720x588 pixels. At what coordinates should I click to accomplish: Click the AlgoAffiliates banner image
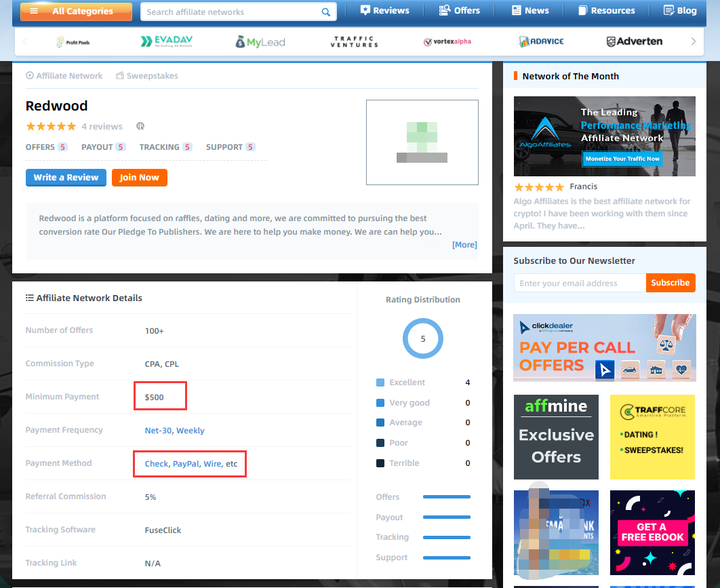[604, 136]
